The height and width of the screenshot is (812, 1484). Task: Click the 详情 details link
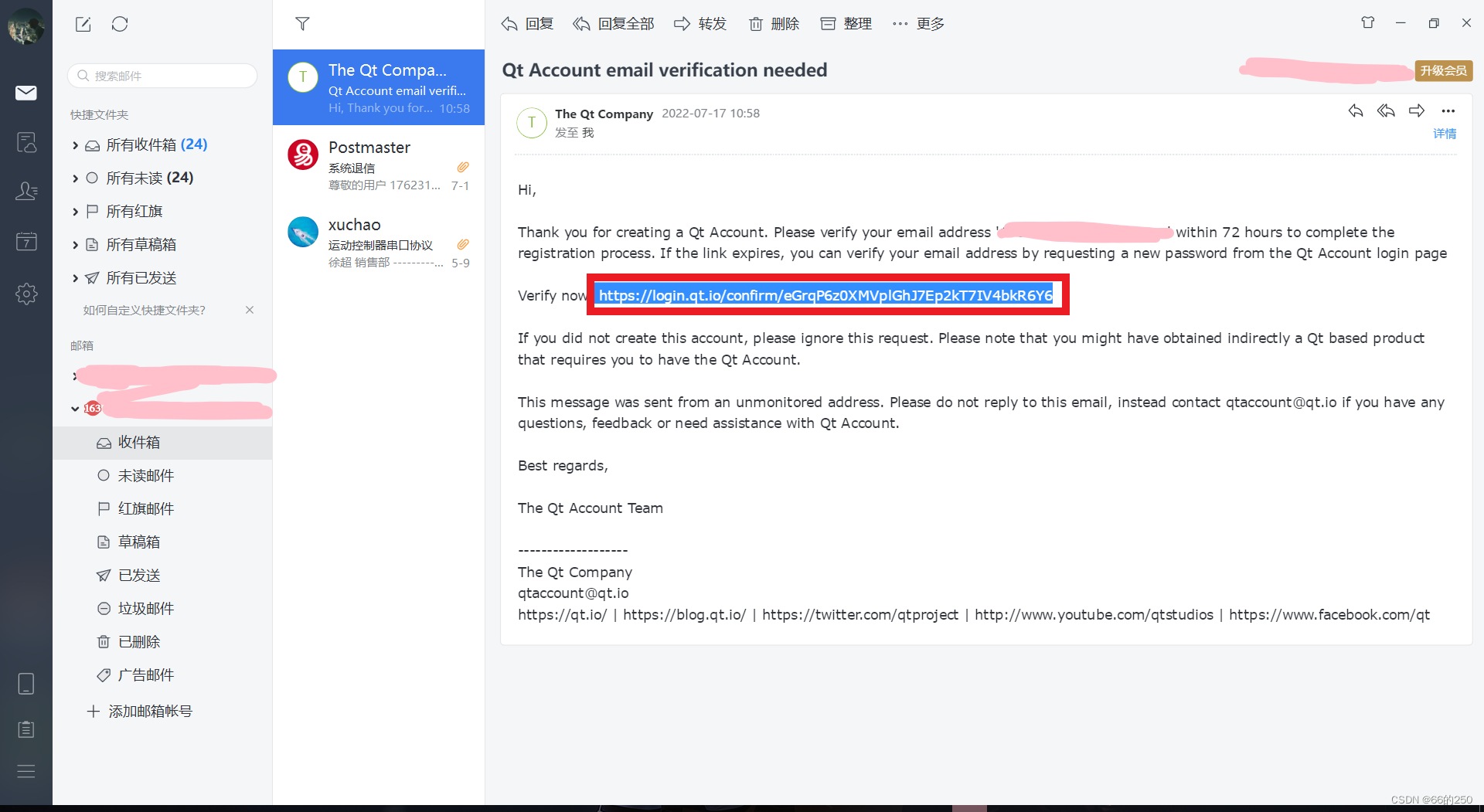pyautogui.click(x=1445, y=134)
